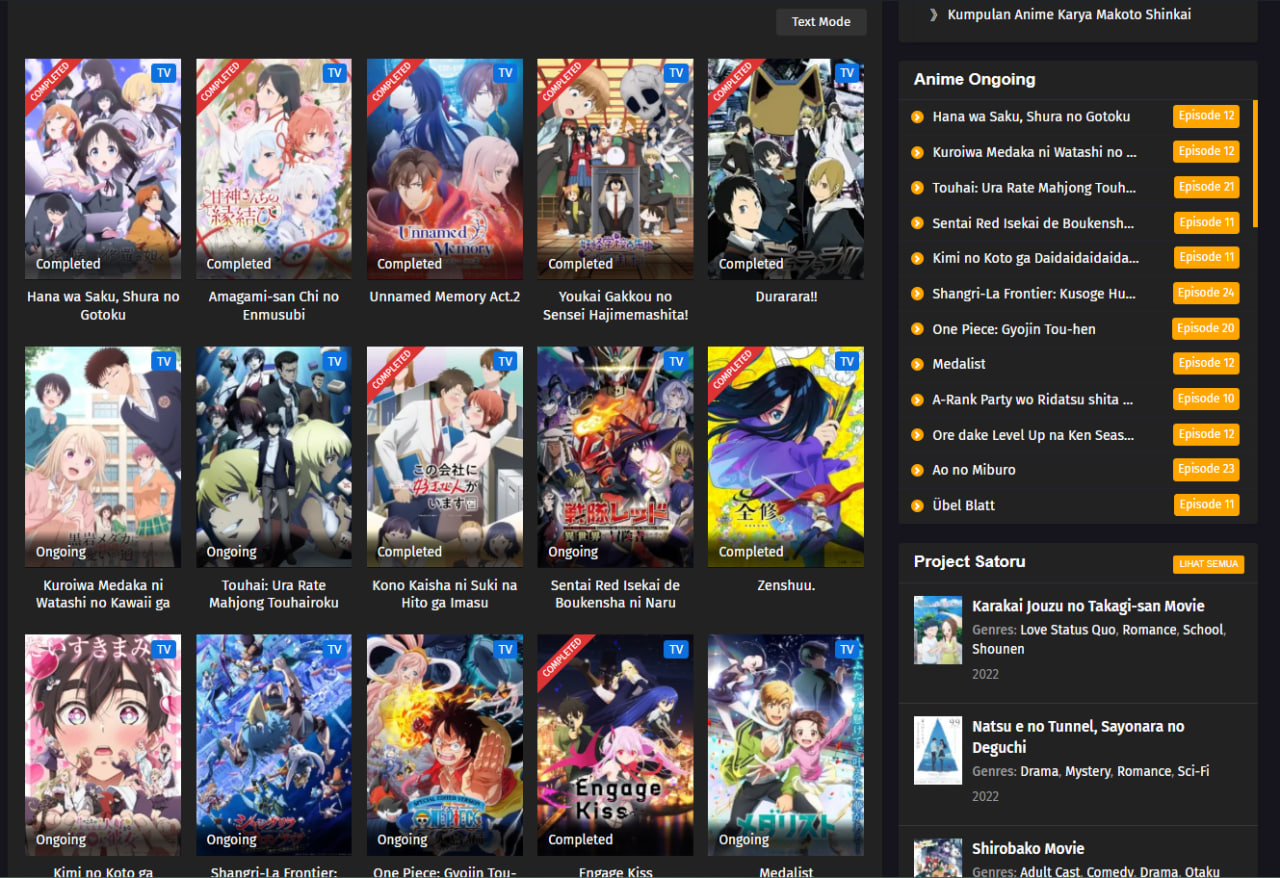
Task: Select the Mystery genre link for Natsu e no Tunnel
Action: point(1088,772)
